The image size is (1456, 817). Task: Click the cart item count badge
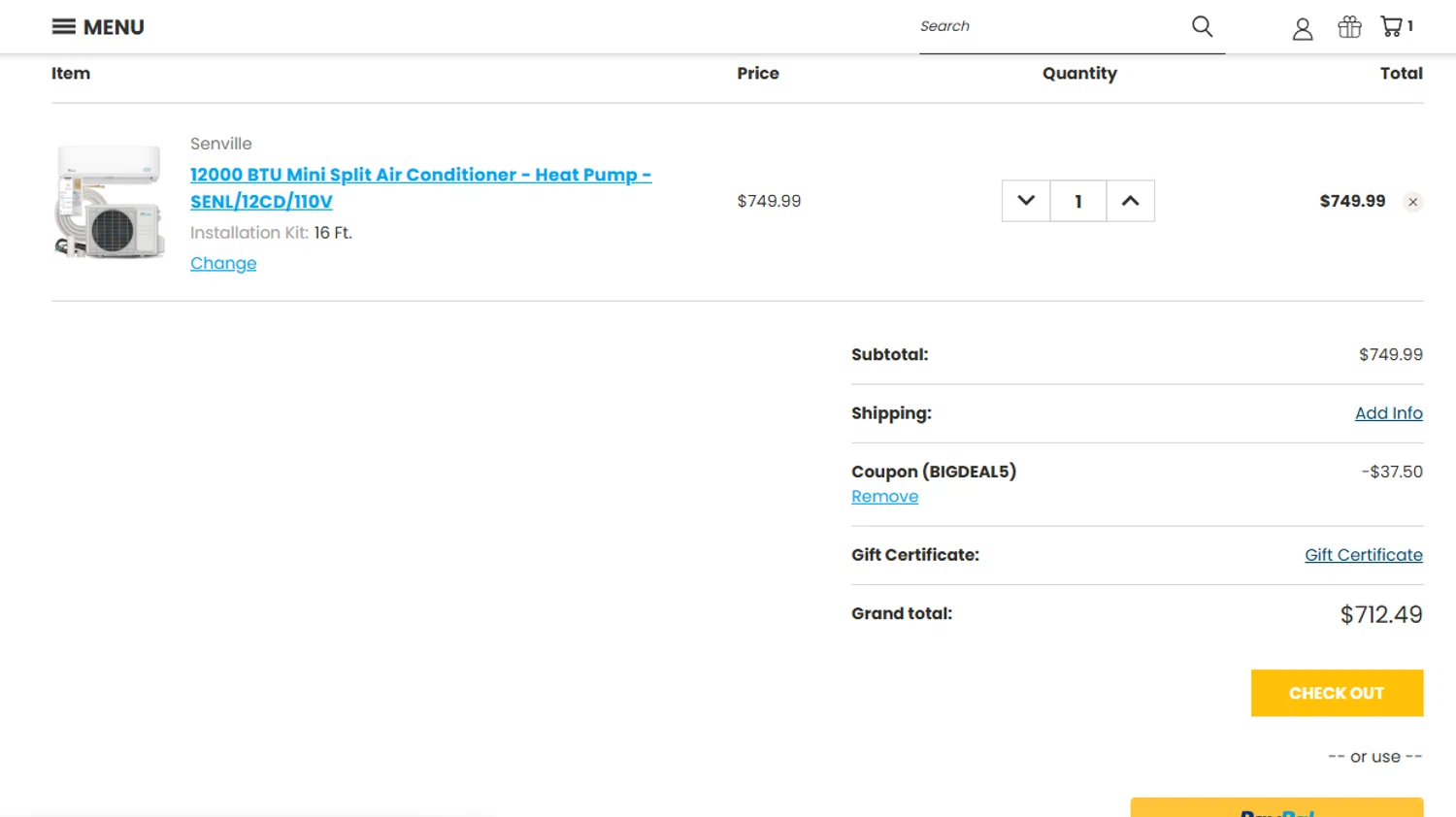tap(1410, 26)
